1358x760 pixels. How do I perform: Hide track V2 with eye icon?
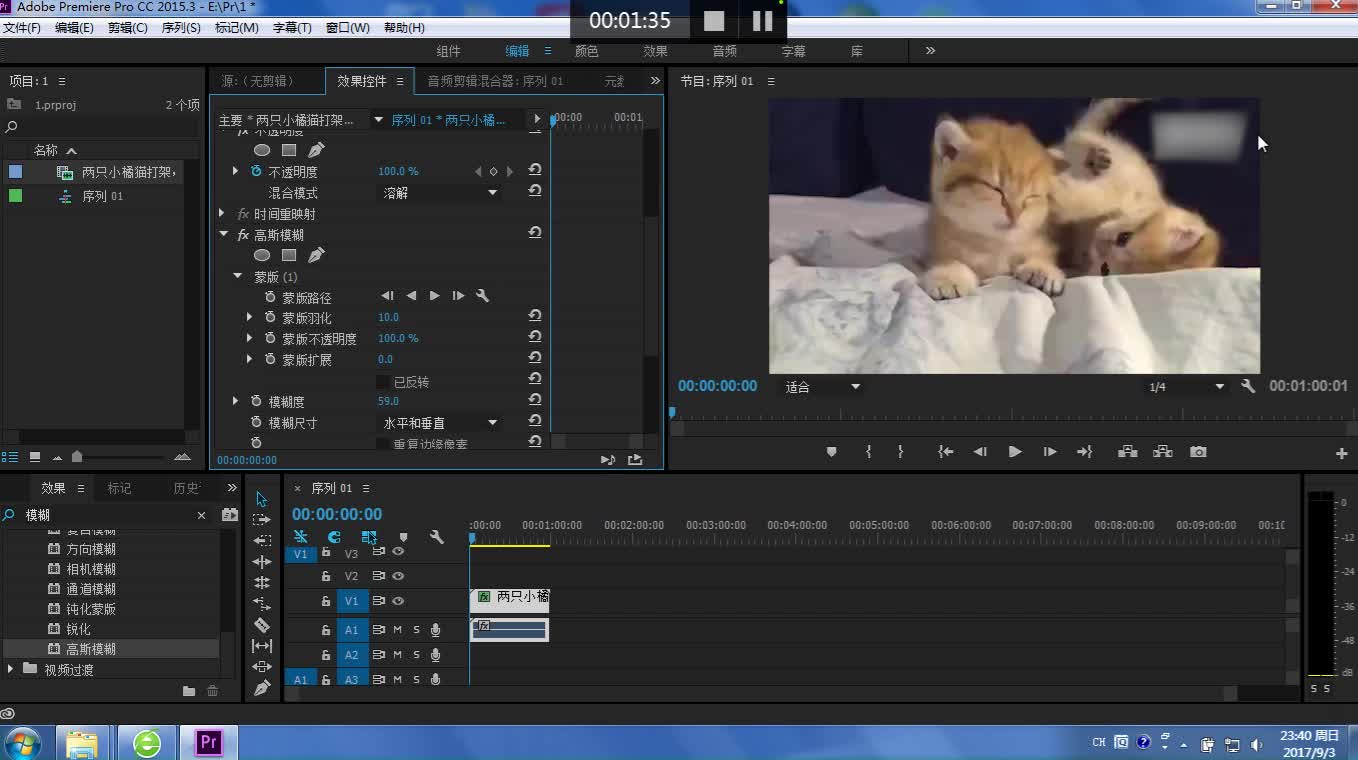398,576
